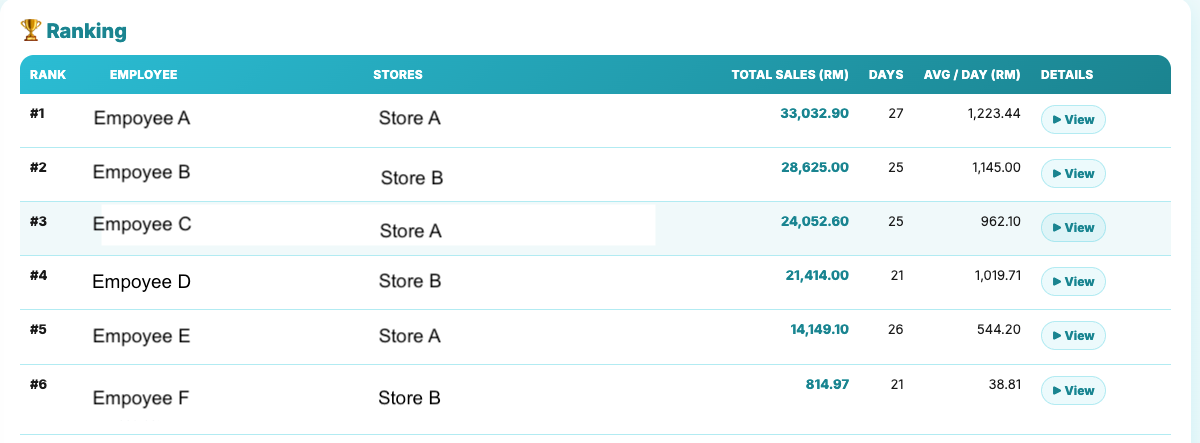Click the 814.97 total sales figure
This screenshot has height=443, width=1200.
[827, 384]
